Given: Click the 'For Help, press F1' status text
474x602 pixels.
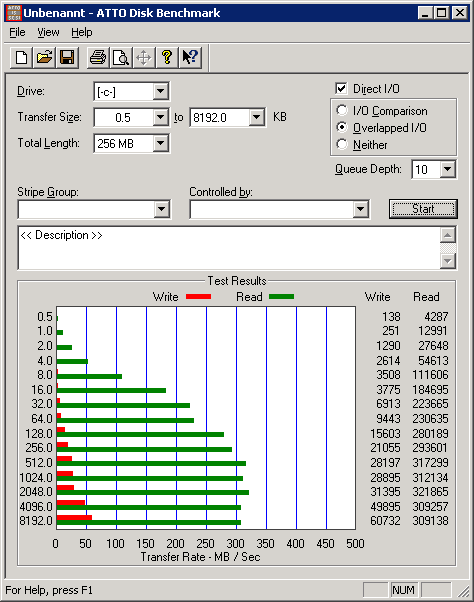Looking at the screenshot, I should [49, 590].
